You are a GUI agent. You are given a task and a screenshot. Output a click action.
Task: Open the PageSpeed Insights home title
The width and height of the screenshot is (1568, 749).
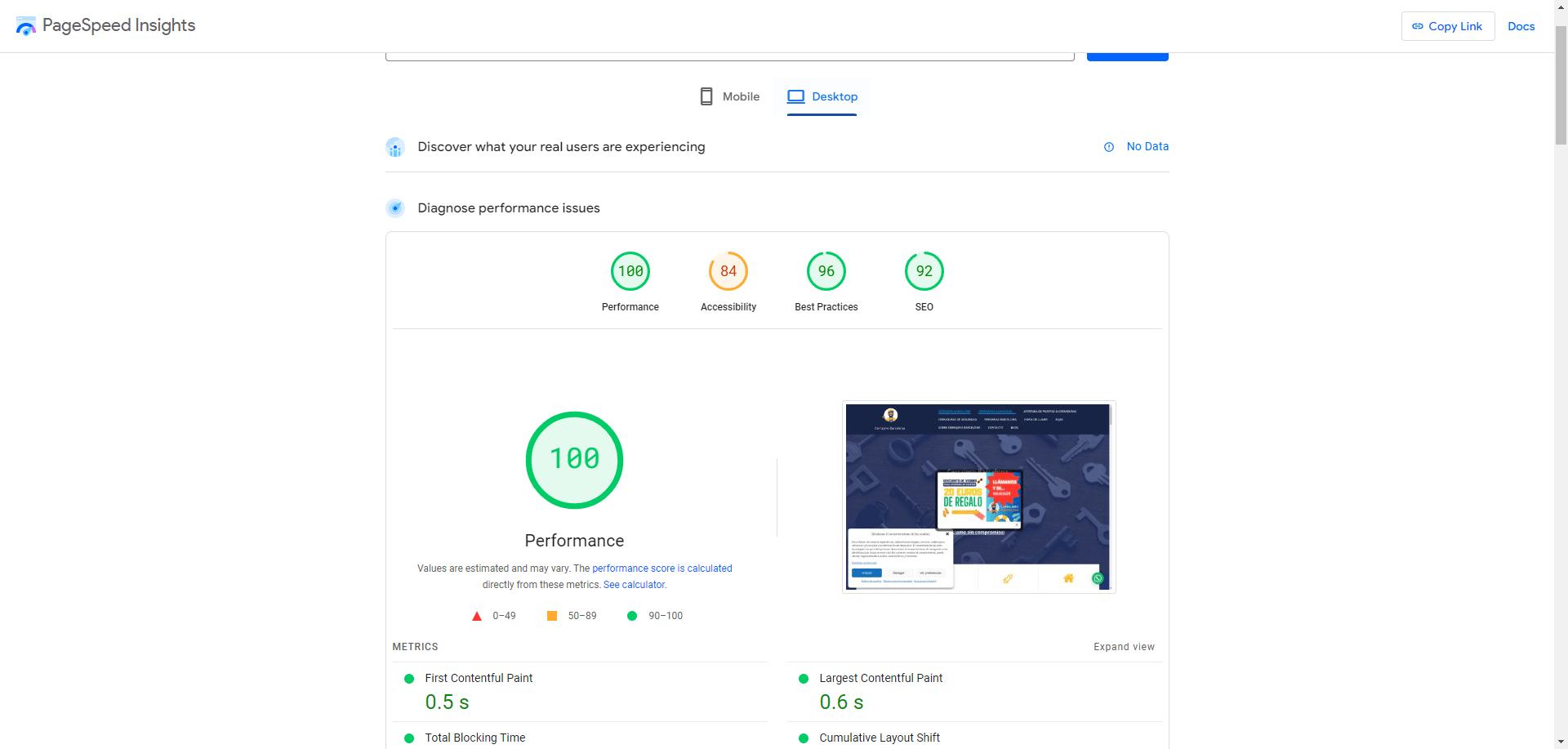pyautogui.click(x=118, y=25)
